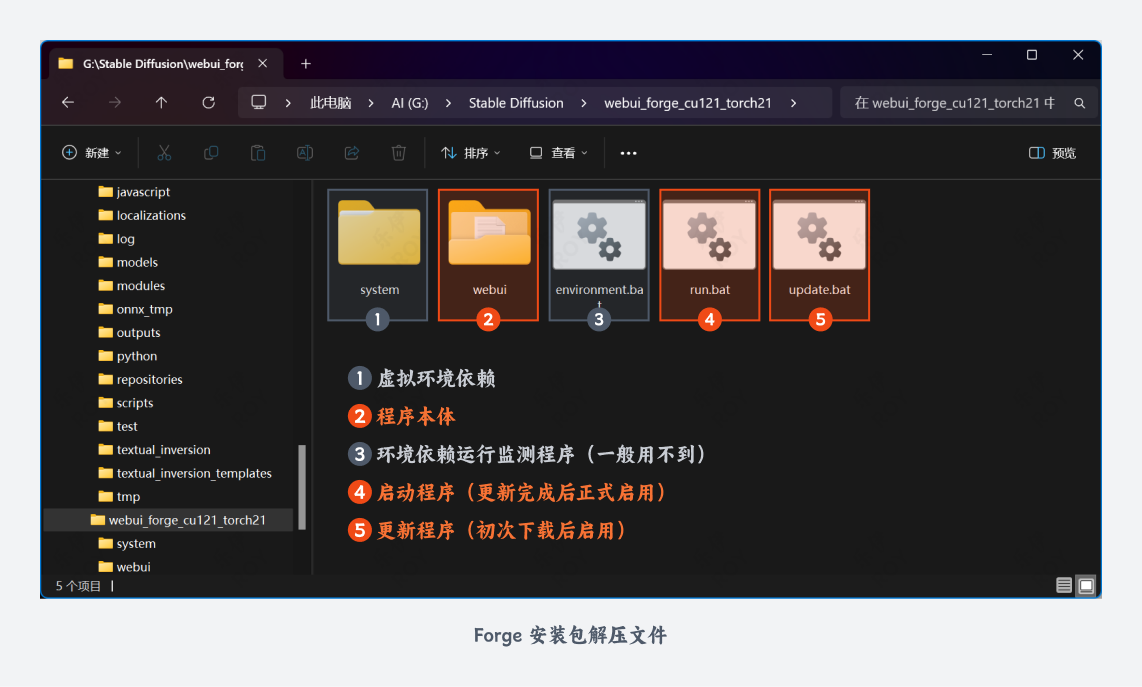
Task: Open the 查看 (View) dropdown
Action: 557,152
